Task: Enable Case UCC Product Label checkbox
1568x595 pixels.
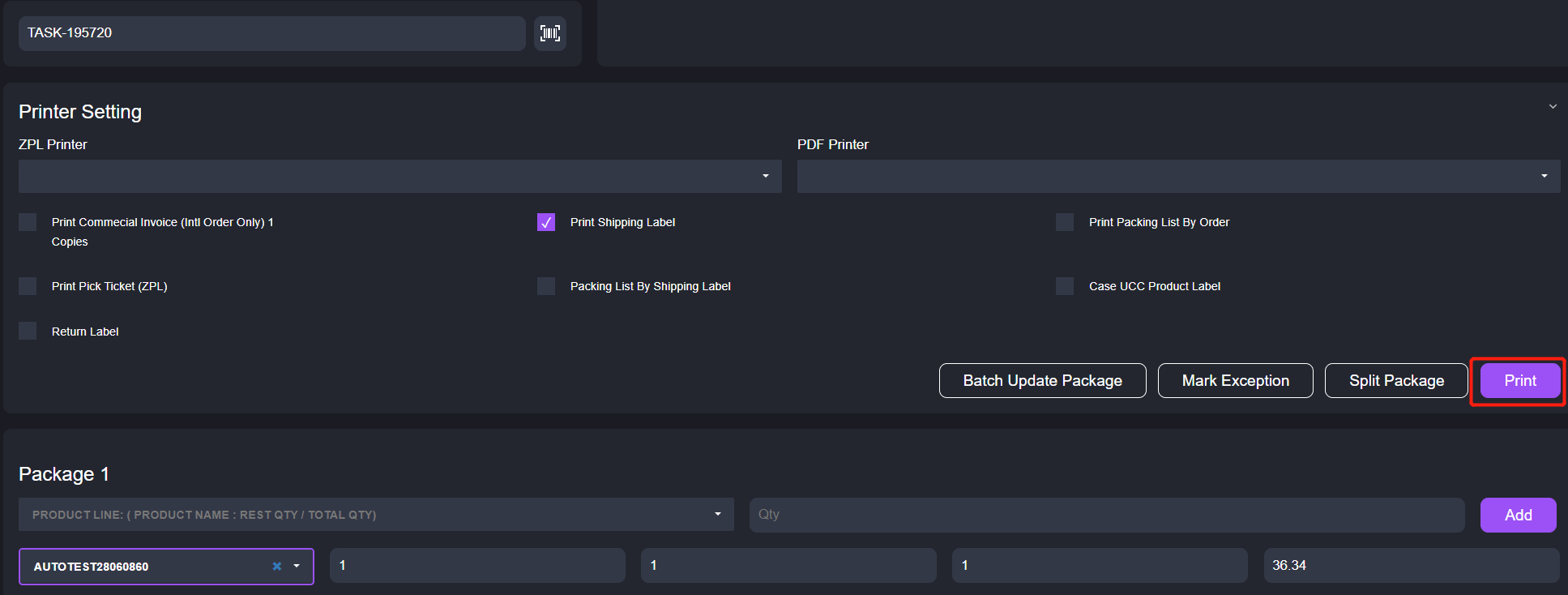Action: 1065,286
